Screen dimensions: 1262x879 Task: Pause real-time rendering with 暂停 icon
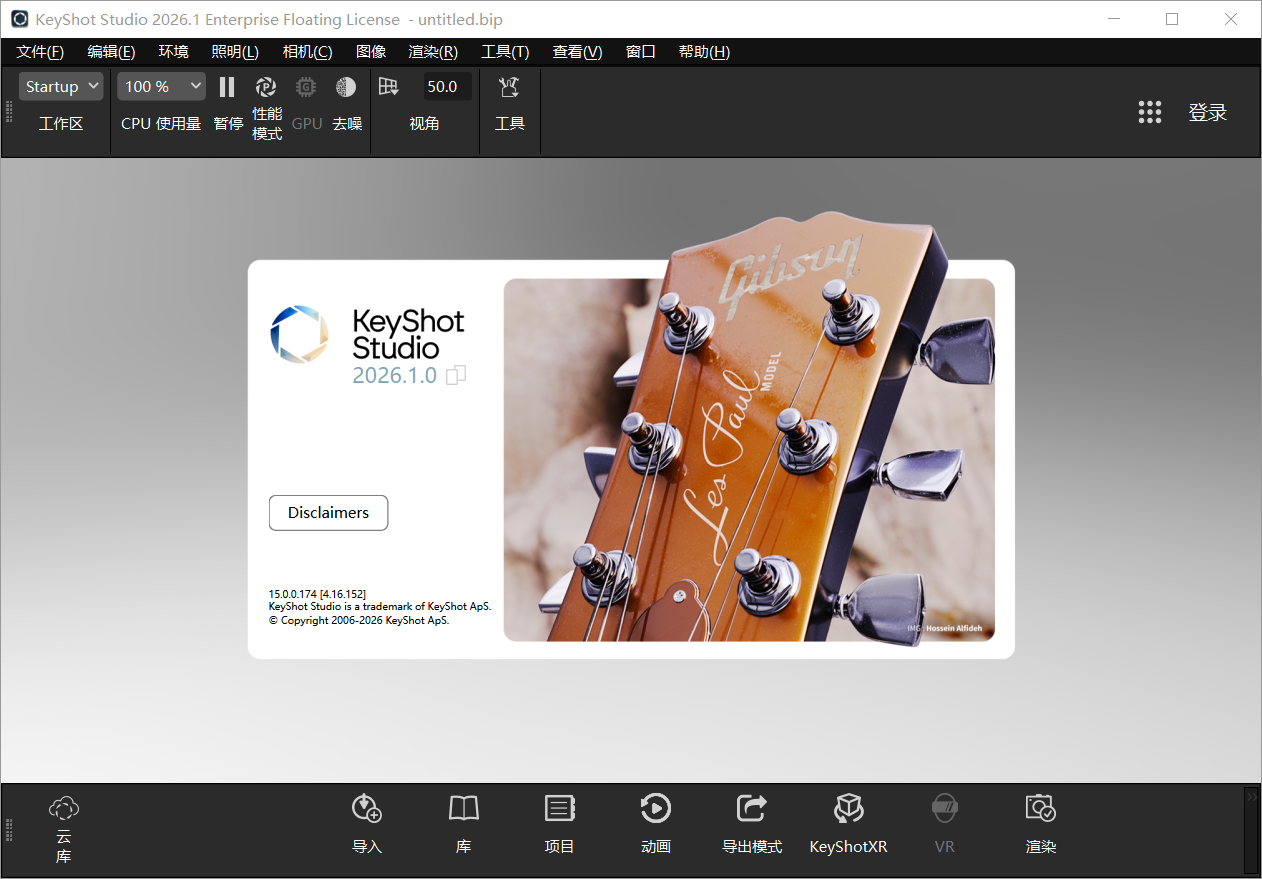pos(227,87)
